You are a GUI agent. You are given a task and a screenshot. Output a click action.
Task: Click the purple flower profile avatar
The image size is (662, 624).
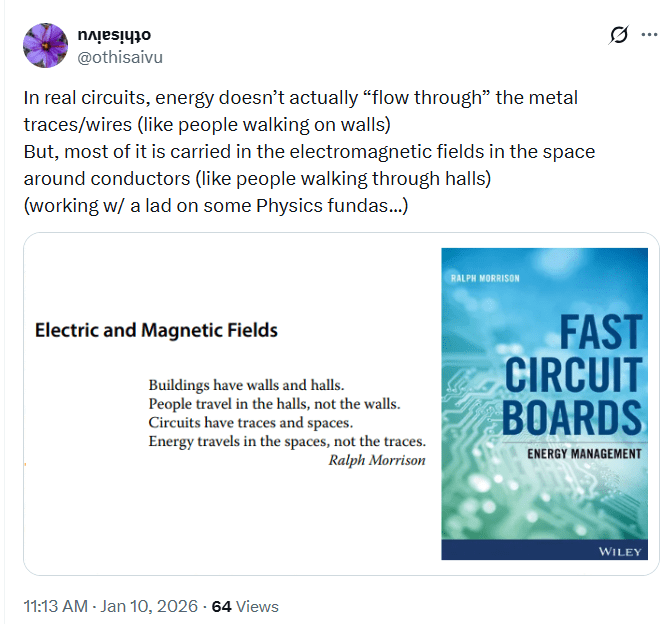44,45
